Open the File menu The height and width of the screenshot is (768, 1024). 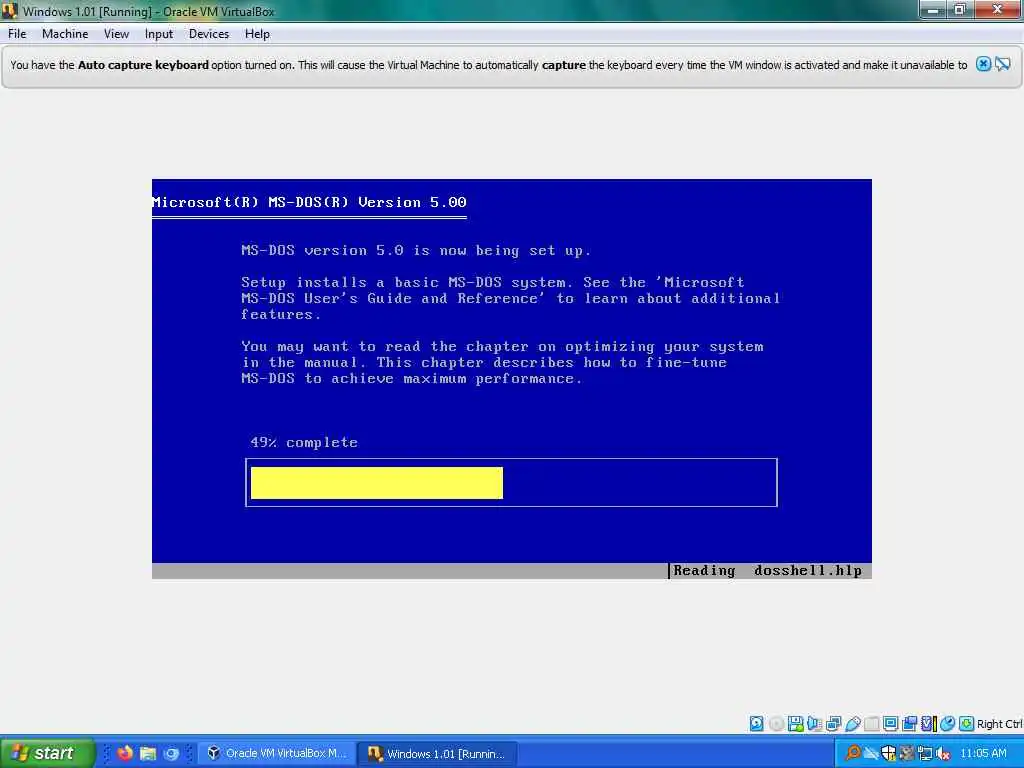pyautogui.click(x=17, y=34)
